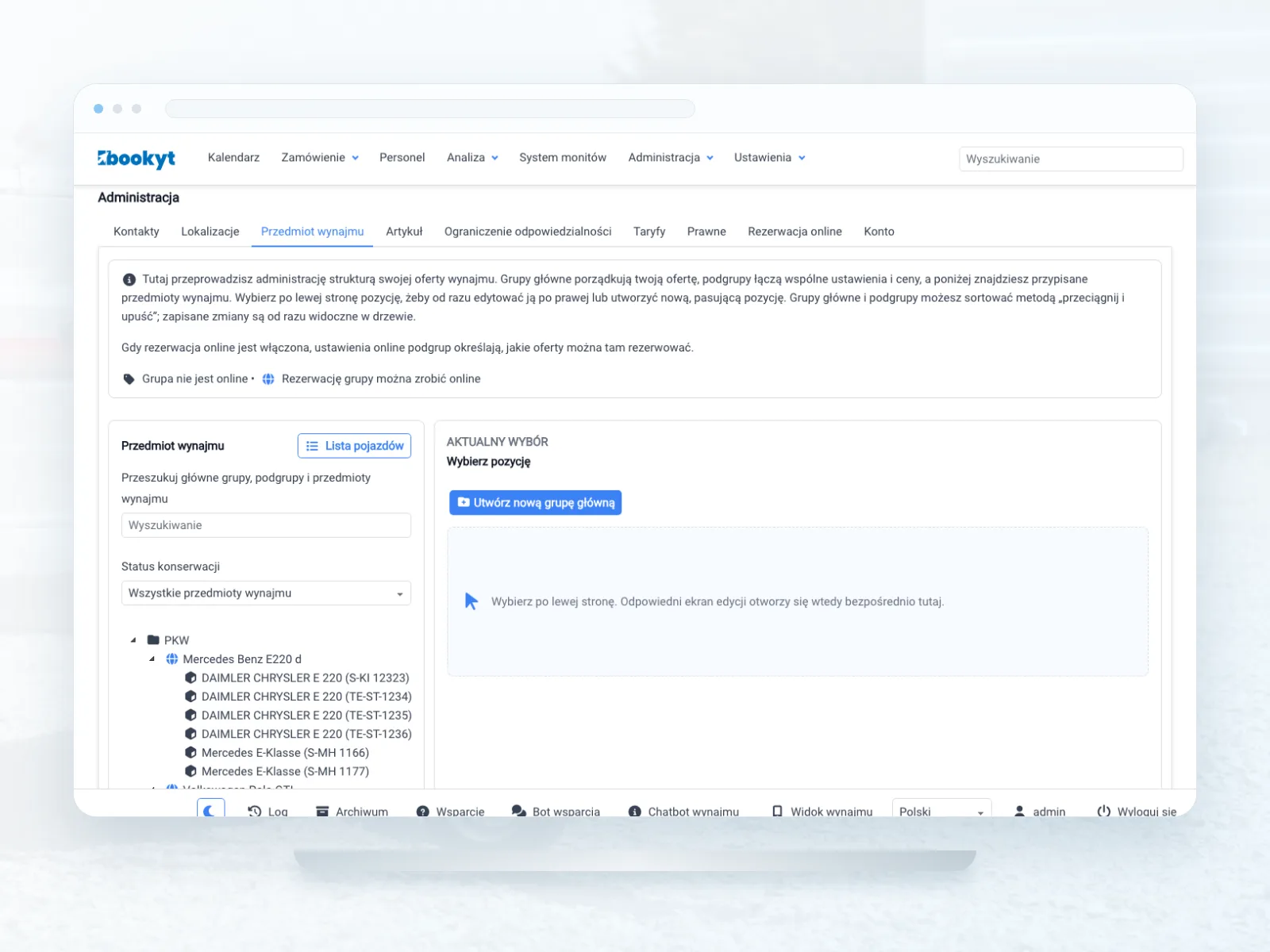Image resolution: width=1270 pixels, height=952 pixels.
Task: Switch to the Taryfy tab
Action: coord(649,232)
